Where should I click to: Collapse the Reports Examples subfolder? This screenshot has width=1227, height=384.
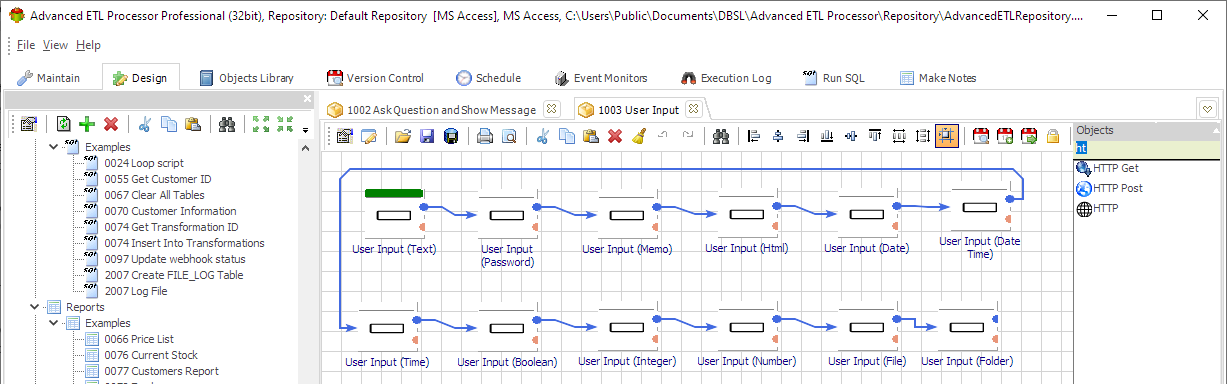pyautogui.click(x=52, y=323)
